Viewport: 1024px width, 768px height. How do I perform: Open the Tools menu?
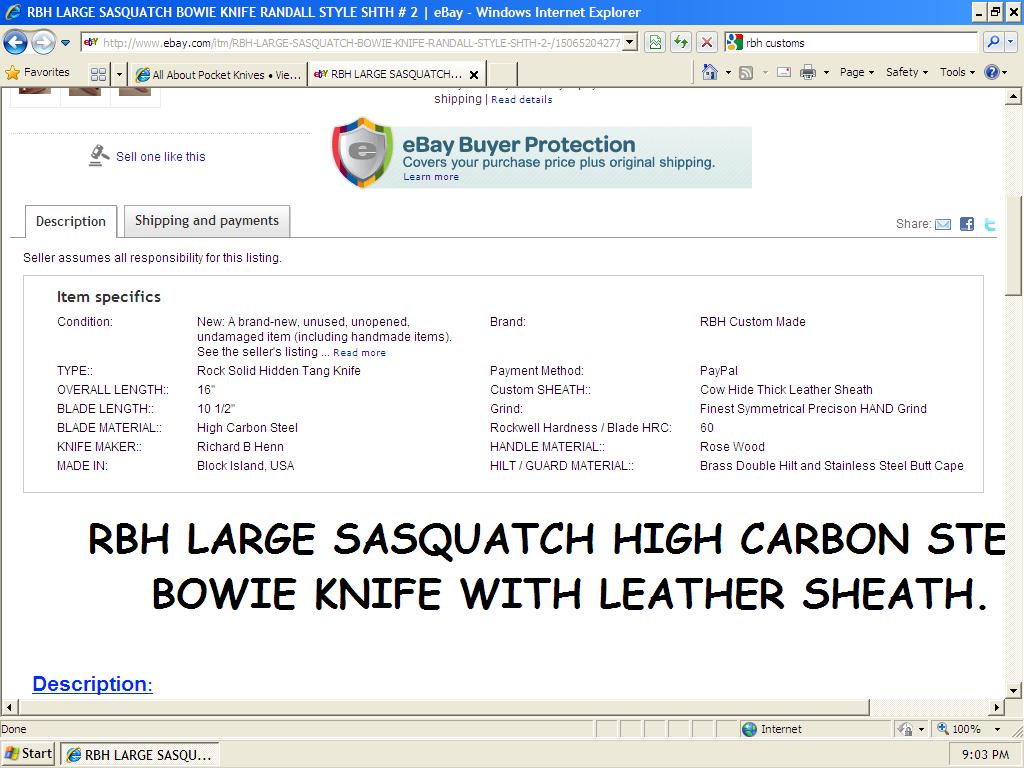957,72
